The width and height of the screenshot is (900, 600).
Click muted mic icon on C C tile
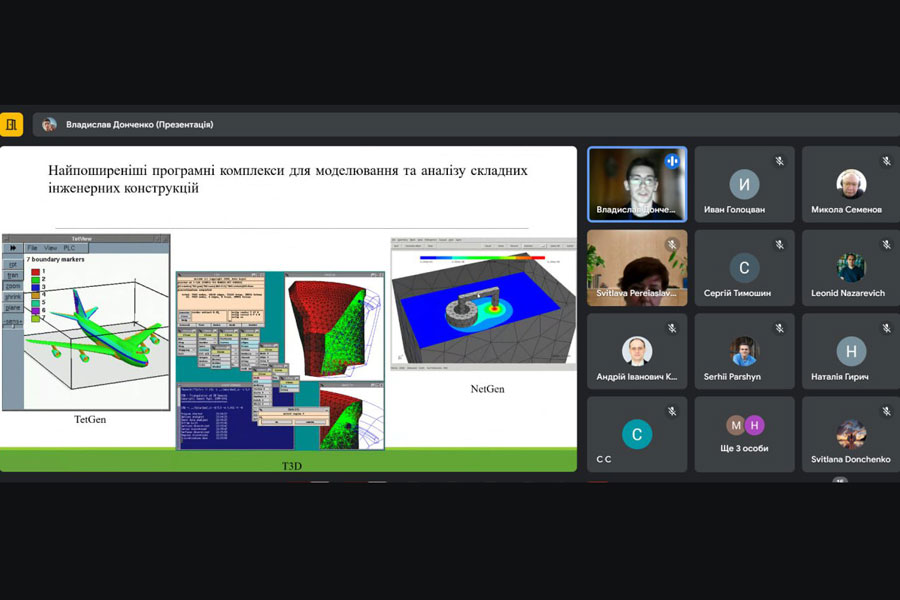coord(672,412)
